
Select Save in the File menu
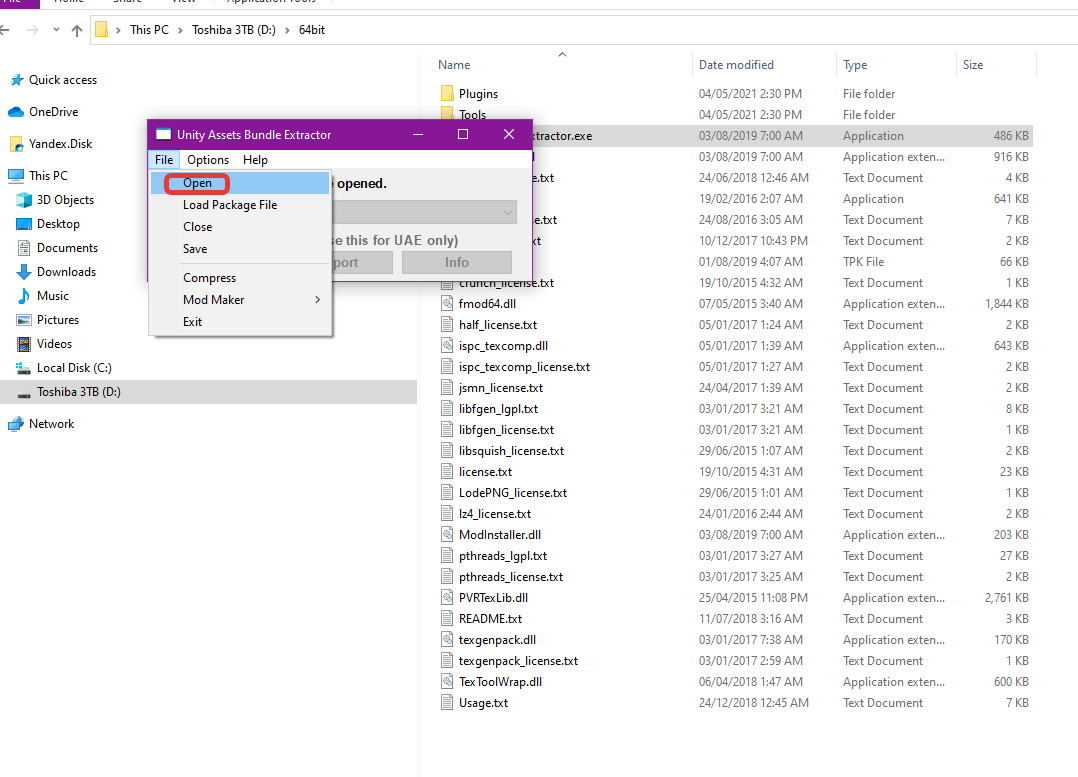tap(240, 249)
